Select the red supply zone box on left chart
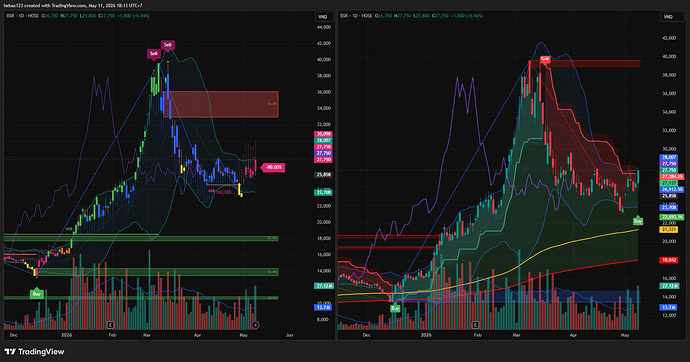Viewport: 690px width, 362px height. 220,104
